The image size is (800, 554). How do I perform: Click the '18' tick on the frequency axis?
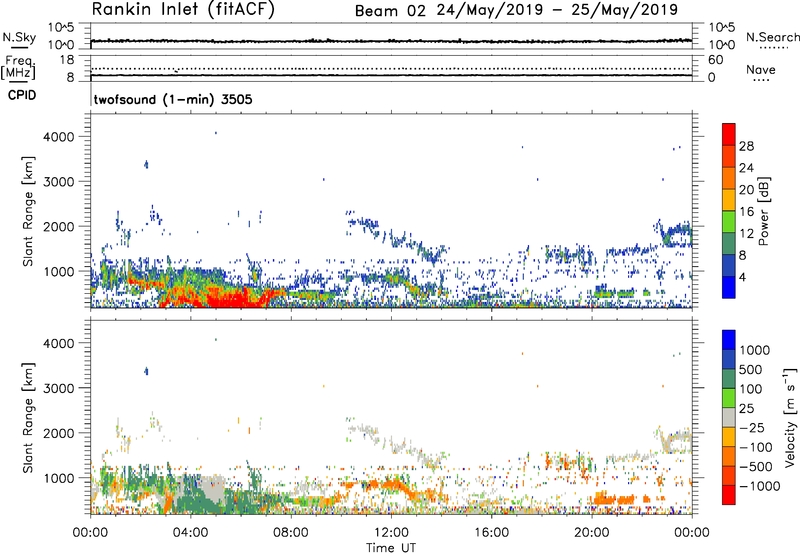[67, 60]
